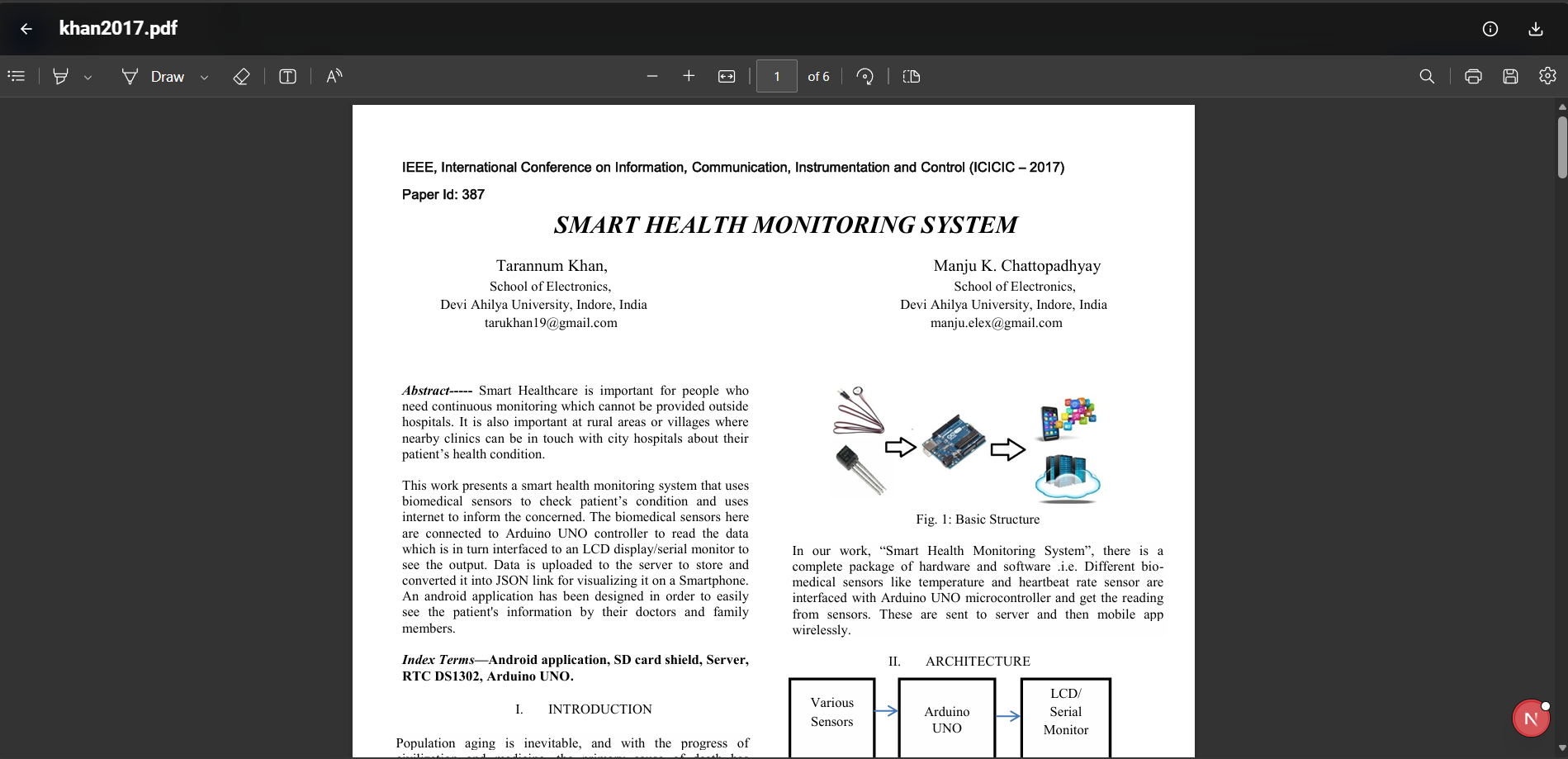This screenshot has width=1568, height=759.
Task: Rotate the PDF page
Action: 865,76
